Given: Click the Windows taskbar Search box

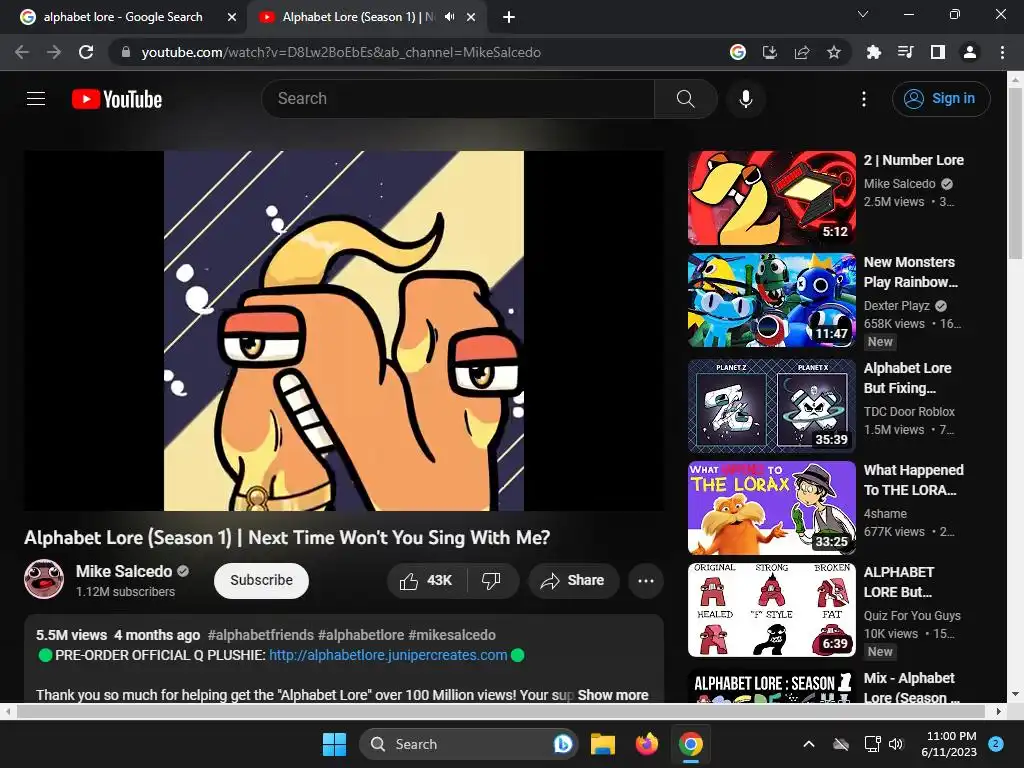Looking at the screenshot, I should [x=468, y=744].
